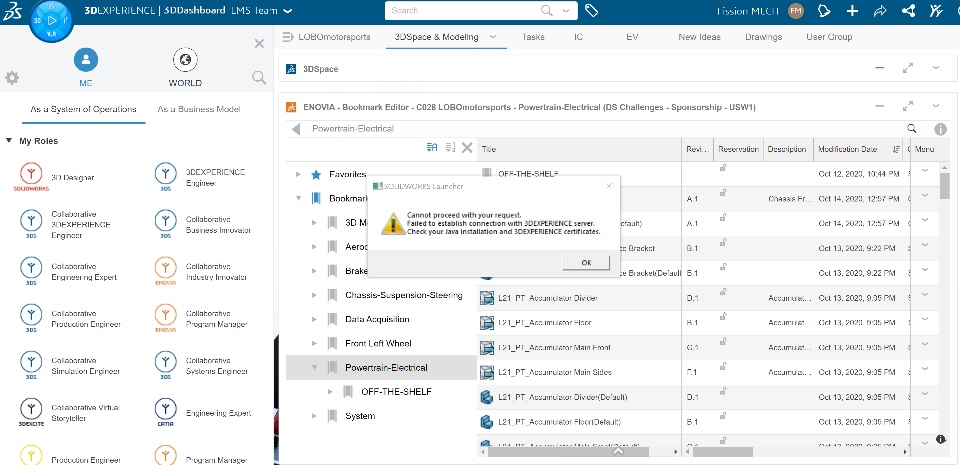Open the social network icon in top bar
Screen dimensions: 960x465
point(909,10)
